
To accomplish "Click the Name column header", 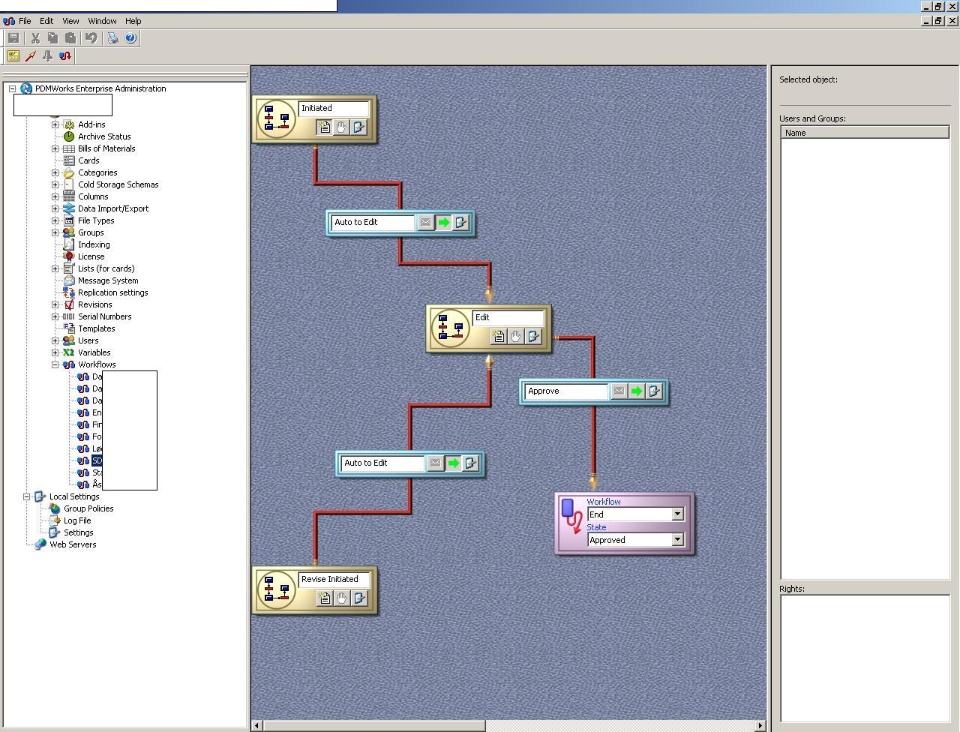I will pyautogui.click(x=864, y=133).
